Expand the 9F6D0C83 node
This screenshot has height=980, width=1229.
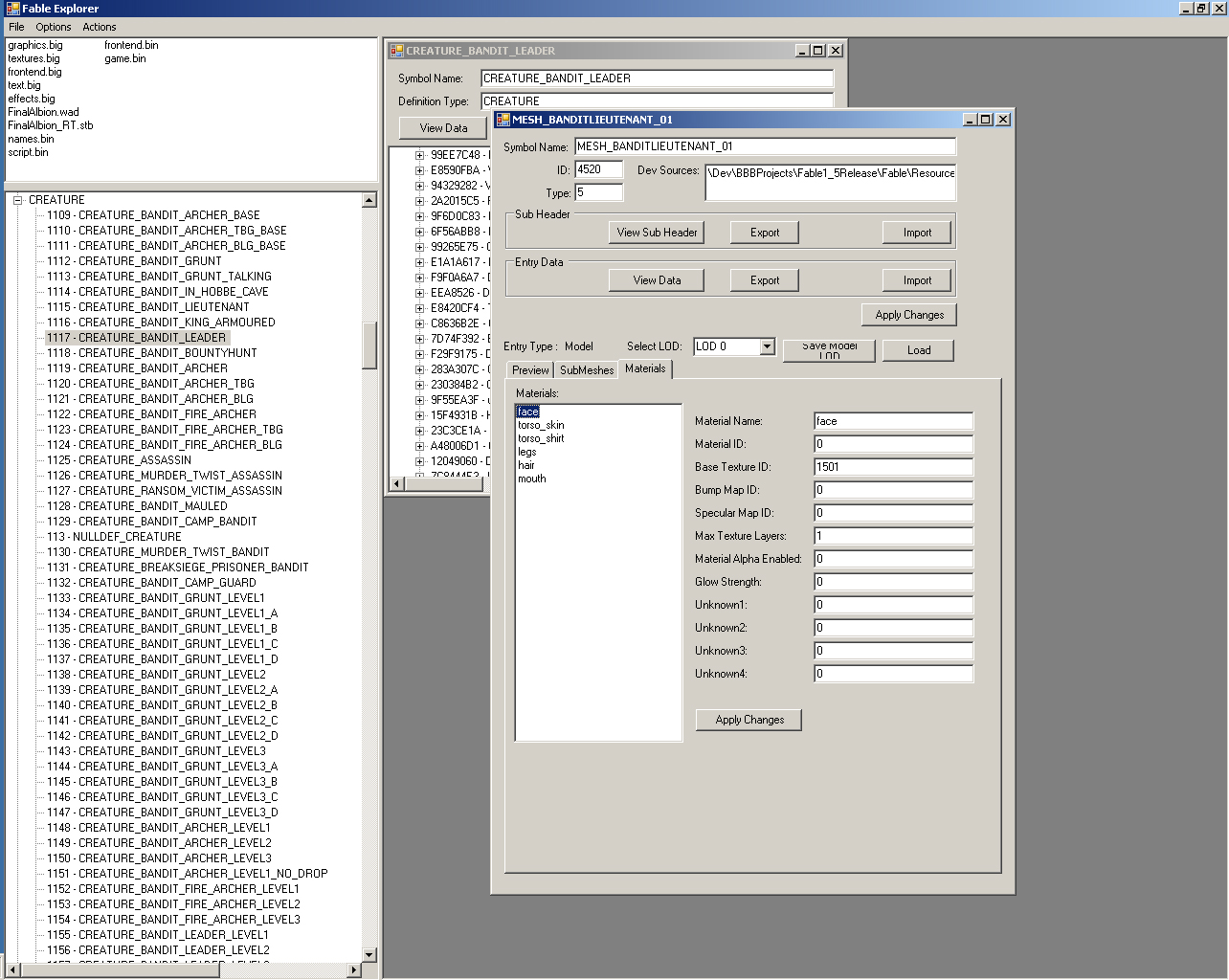pyautogui.click(x=419, y=216)
